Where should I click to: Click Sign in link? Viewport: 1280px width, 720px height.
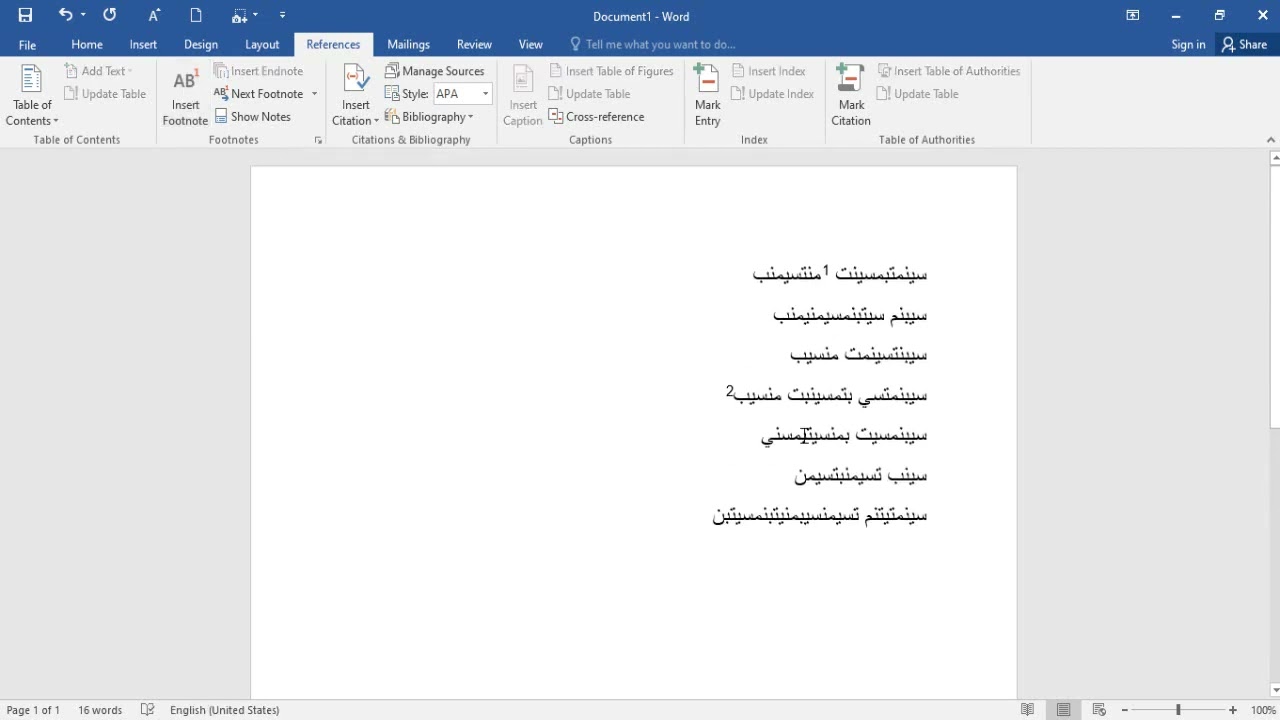pyautogui.click(x=1188, y=44)
